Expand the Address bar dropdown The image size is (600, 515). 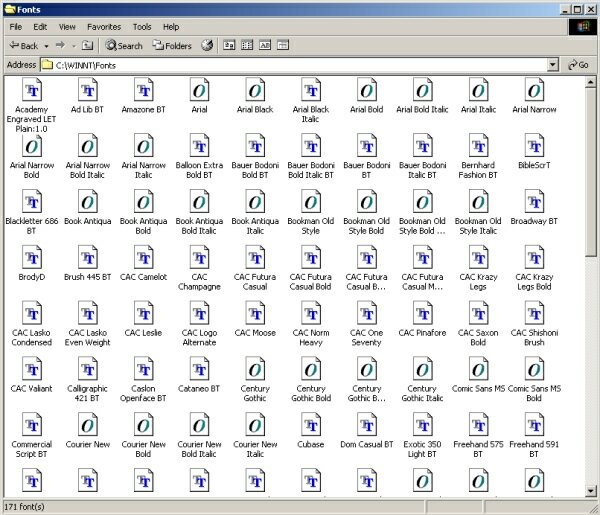point(553,65)
